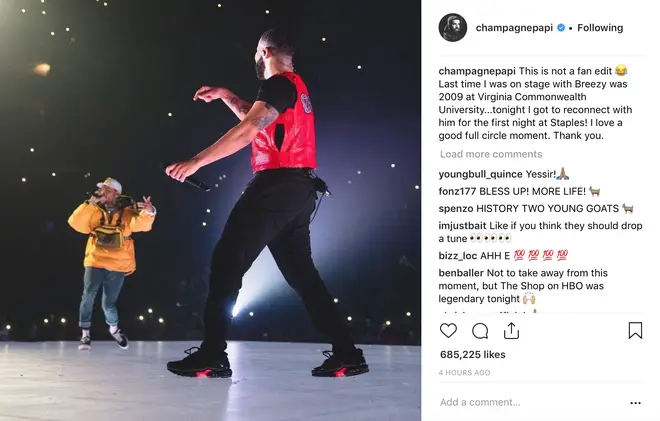Viewport: 660px width, 421px height.
Task: Toggle the Following button
Action: point(600,28)
